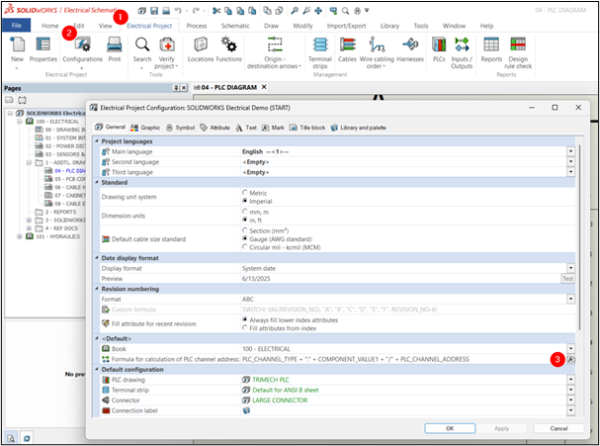Click the OK button

coord(450,428)
